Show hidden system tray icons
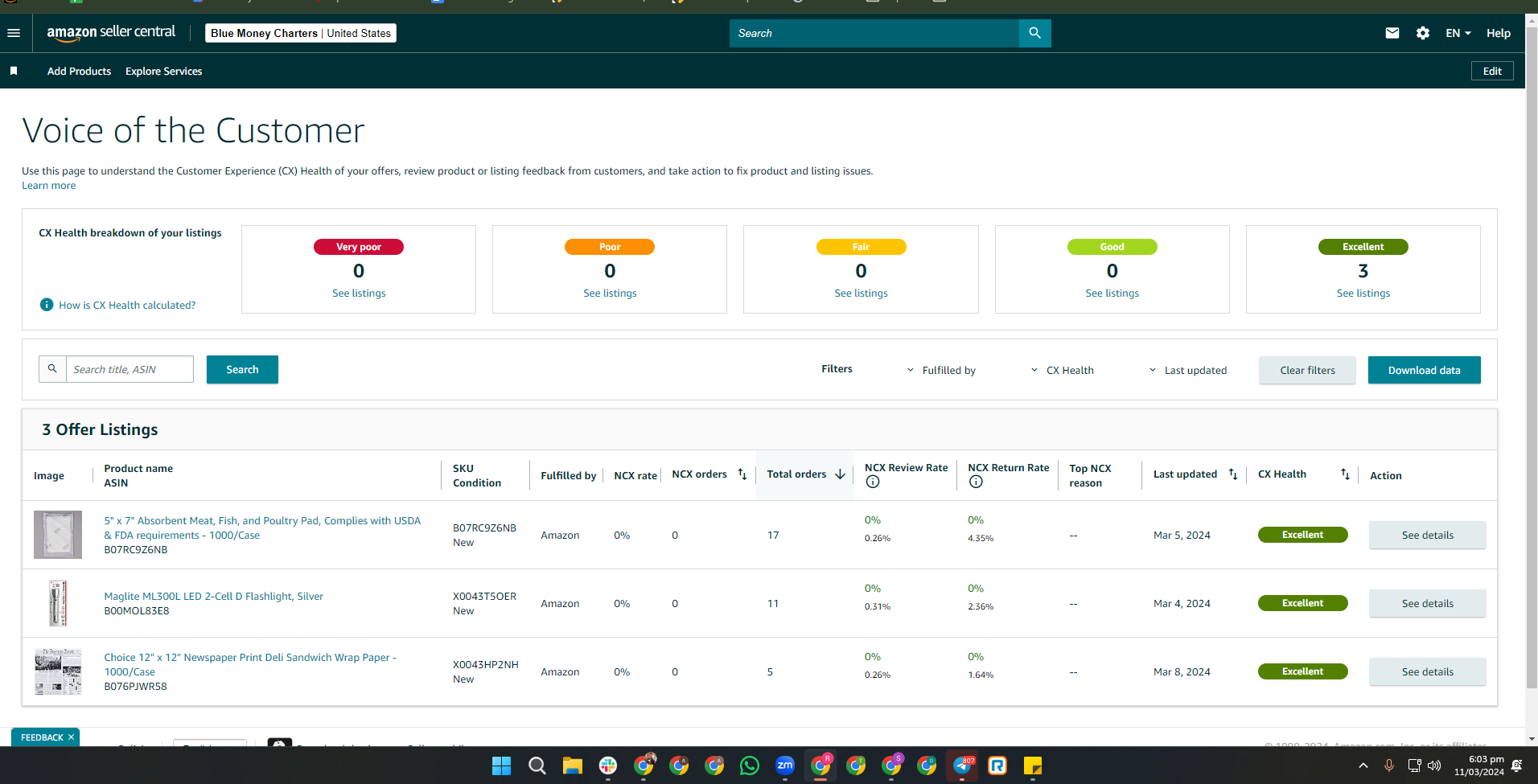Image resolution: width=1538 pixels, height=784 pixels. point(1363,766)
